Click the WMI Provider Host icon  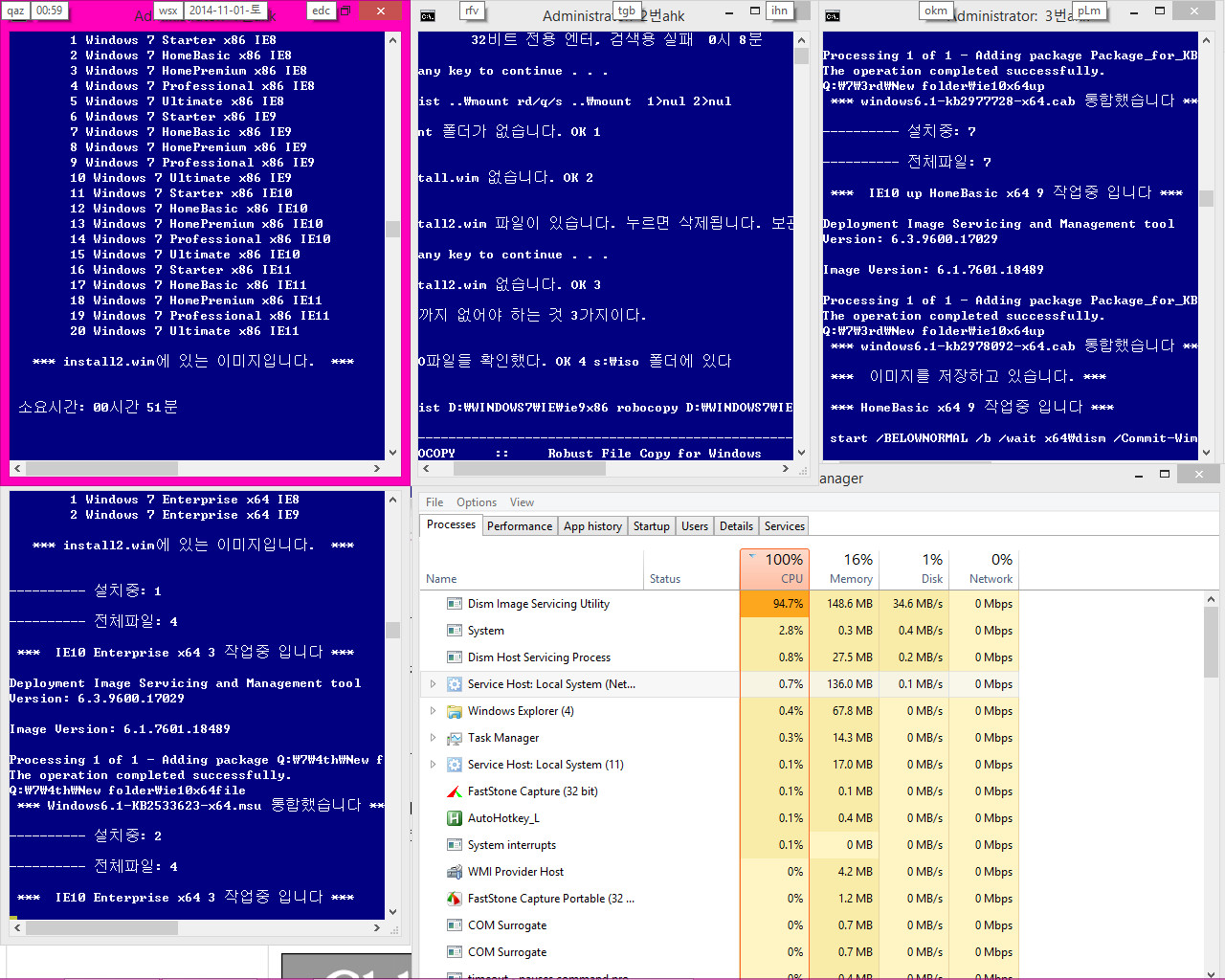pos(455,872)
